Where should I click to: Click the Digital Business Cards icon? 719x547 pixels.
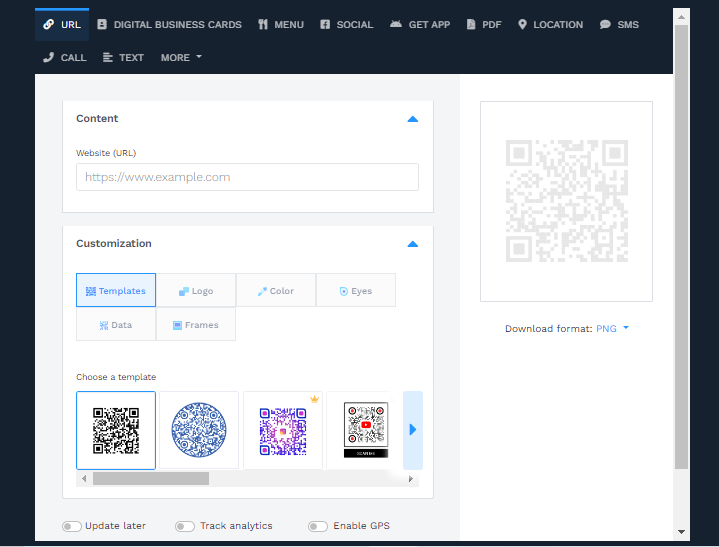102,24
